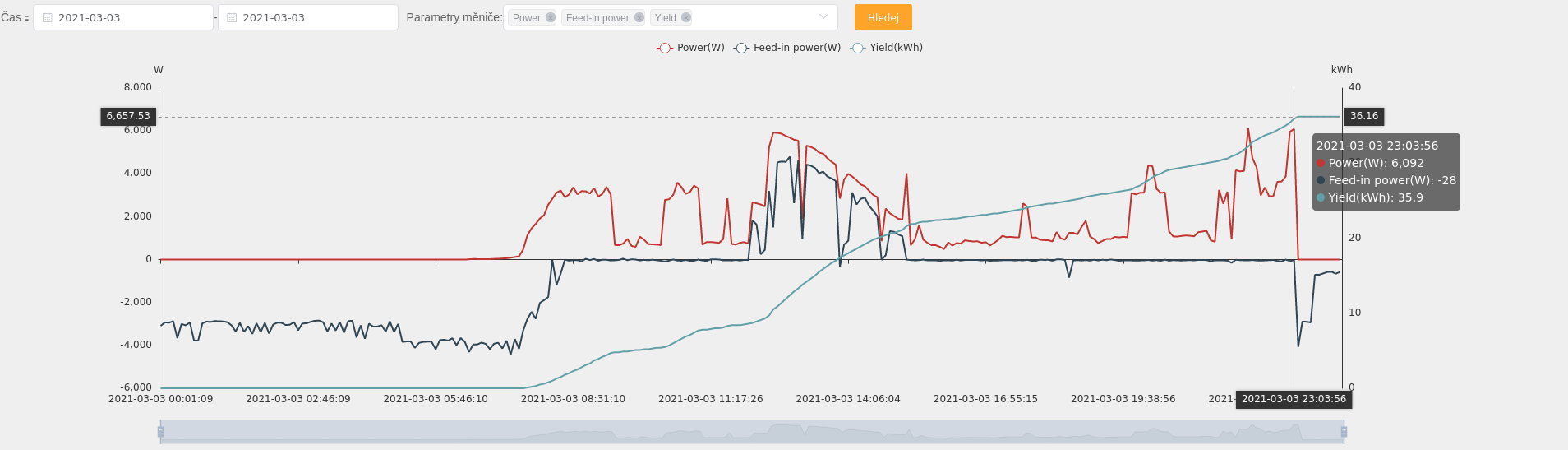Click the start date calendar icon
1568x450 pixels.
(48, 17)
